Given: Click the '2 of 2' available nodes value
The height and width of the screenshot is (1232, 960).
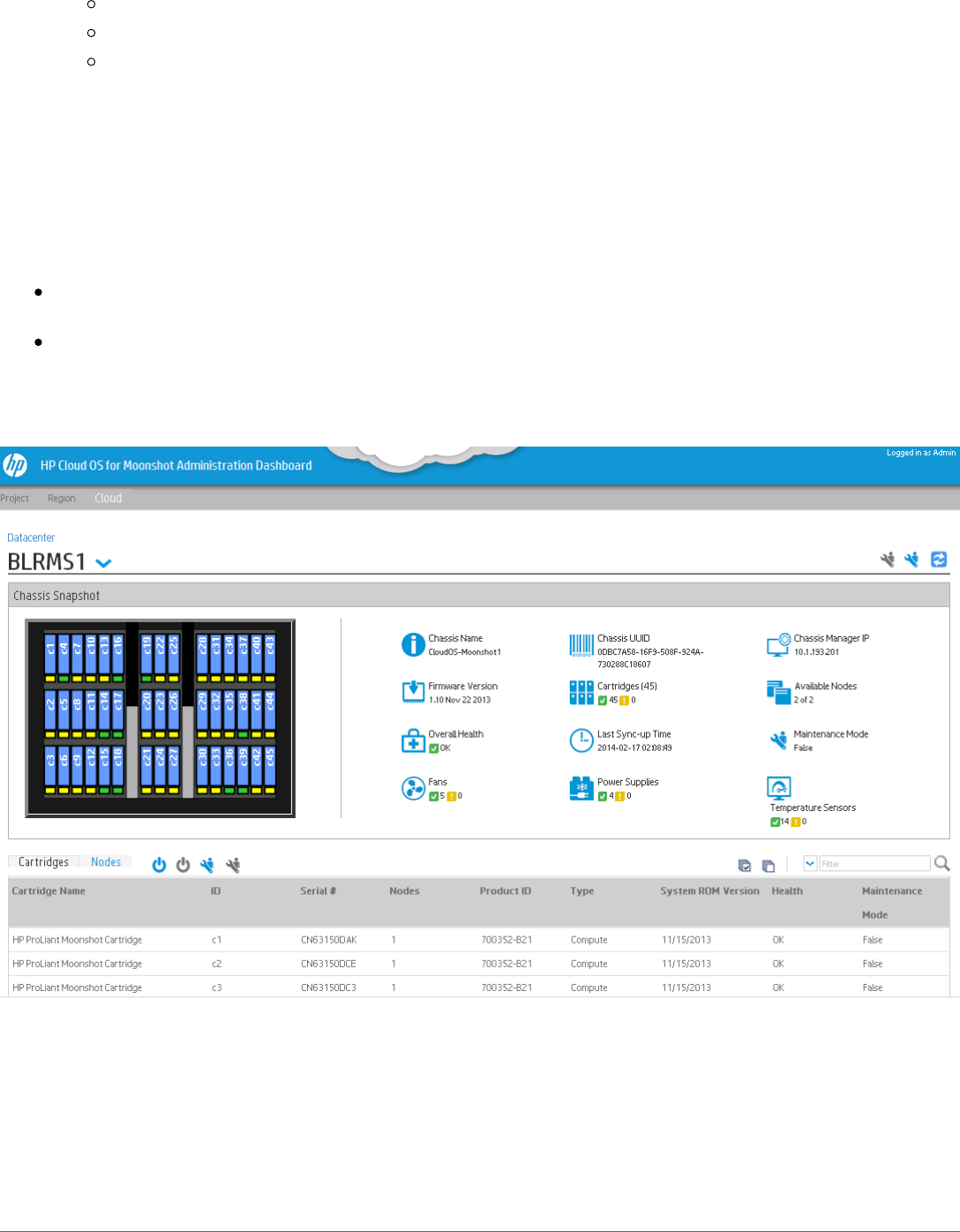Looking at the screenshot, I should point(804,700).
